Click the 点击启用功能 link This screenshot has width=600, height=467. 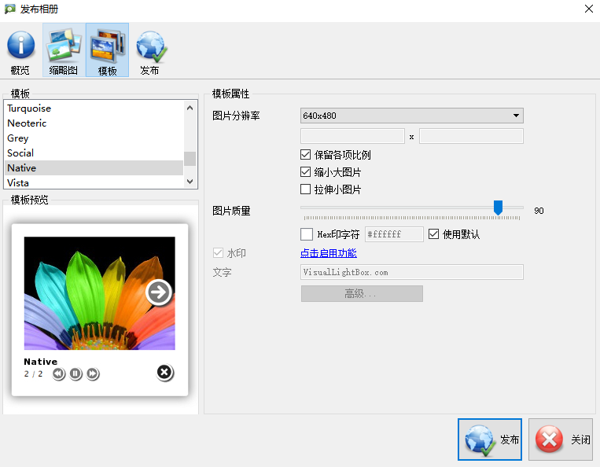coord(328,253)
